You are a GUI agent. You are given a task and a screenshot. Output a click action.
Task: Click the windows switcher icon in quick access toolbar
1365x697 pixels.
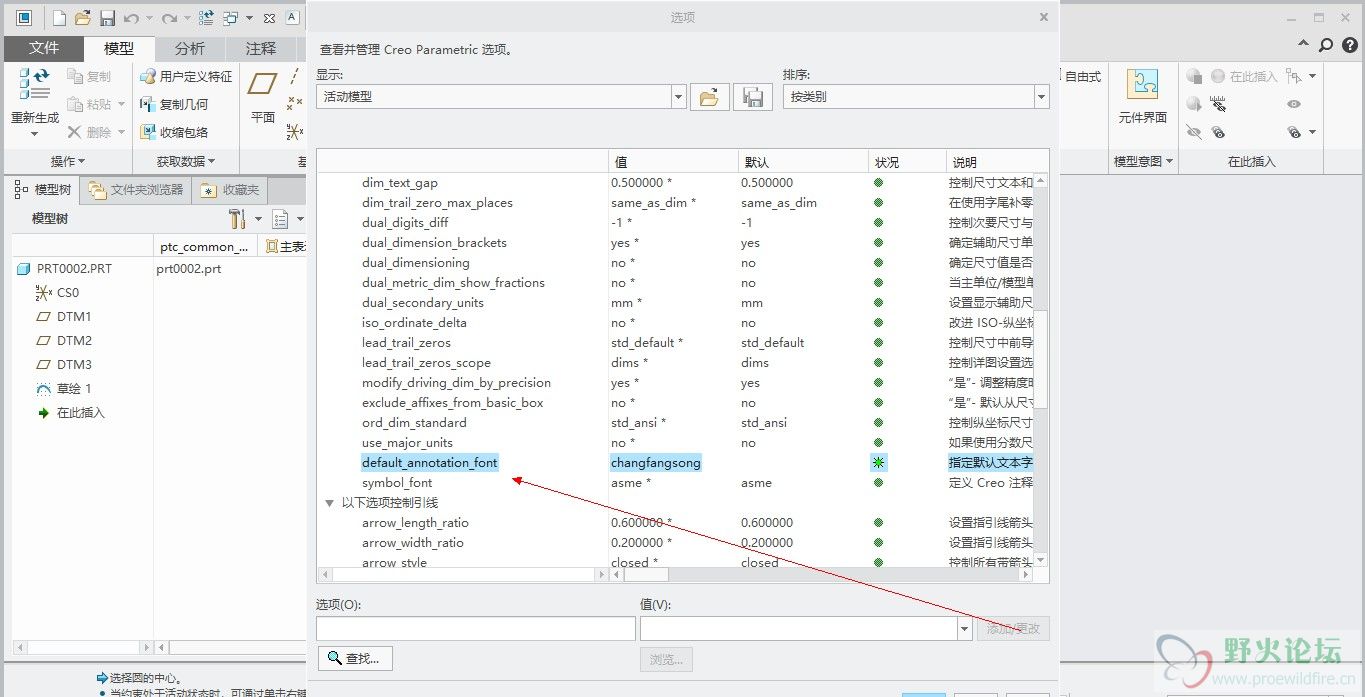click(x=231, y=18)
